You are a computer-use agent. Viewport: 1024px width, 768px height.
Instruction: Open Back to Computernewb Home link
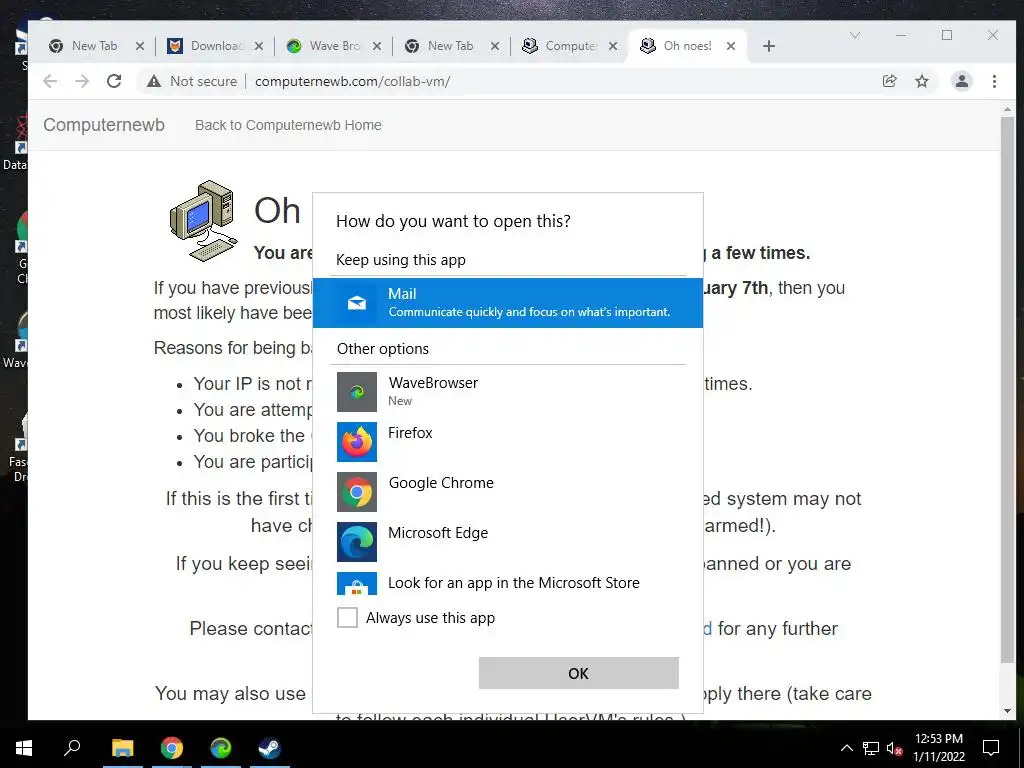point(288,125)
